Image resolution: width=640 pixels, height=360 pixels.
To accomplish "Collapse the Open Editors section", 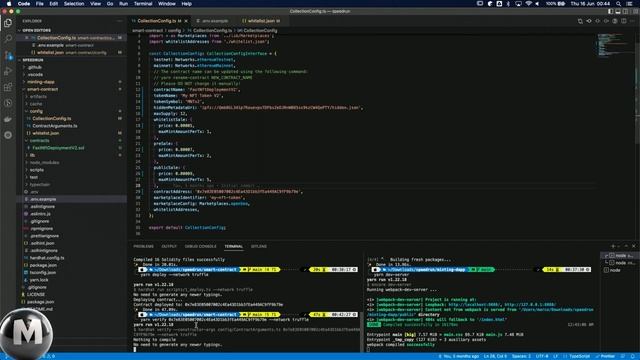I will tap(37, 30).
